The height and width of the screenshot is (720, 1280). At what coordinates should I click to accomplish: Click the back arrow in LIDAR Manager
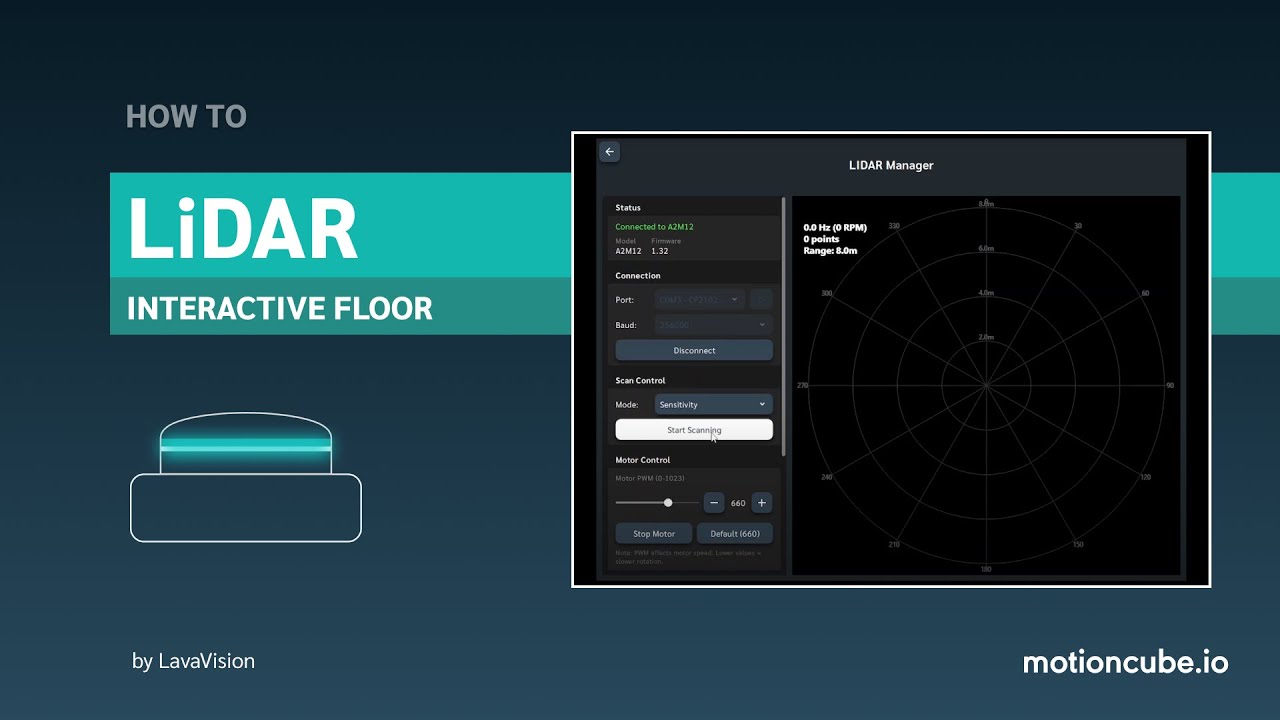pyautogui.click(x=610, y=152)
